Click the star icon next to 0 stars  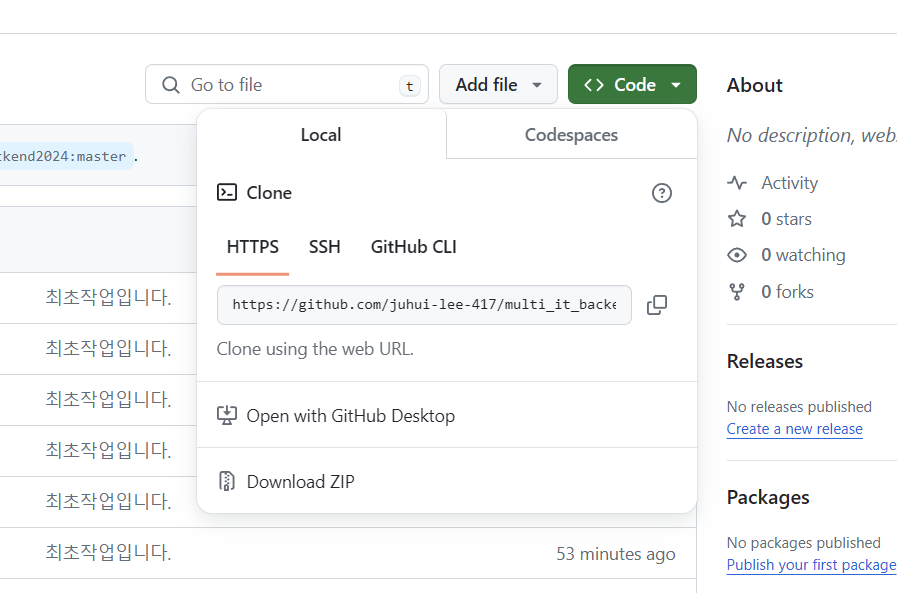click(x=737, y=219)
